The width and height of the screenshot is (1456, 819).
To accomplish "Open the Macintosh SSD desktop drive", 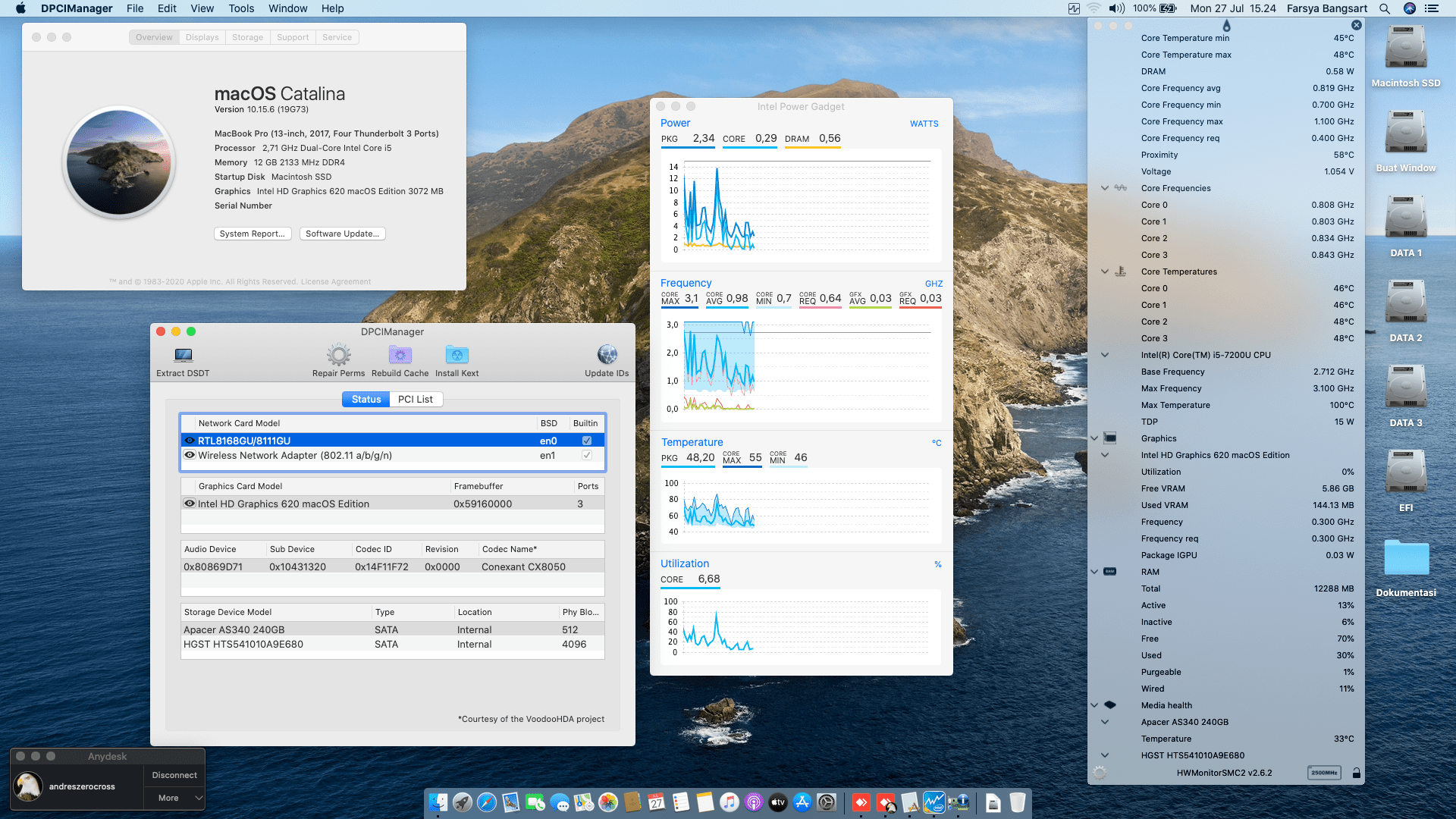I will (x=1406, y=47).
